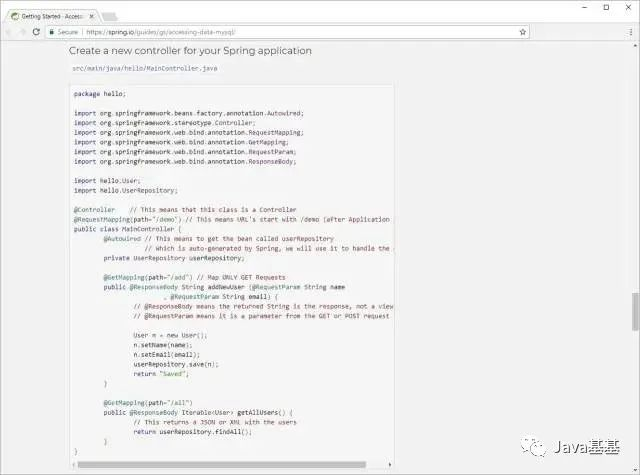This screenshot has width=640, height=475.
Task: Click the @Autowired annotation line
Action: coord(218,239)
